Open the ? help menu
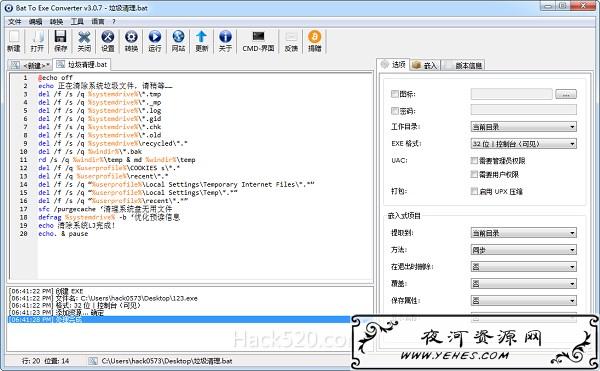Viewport: 600px width, 371px height. click(x=114, y=21)
